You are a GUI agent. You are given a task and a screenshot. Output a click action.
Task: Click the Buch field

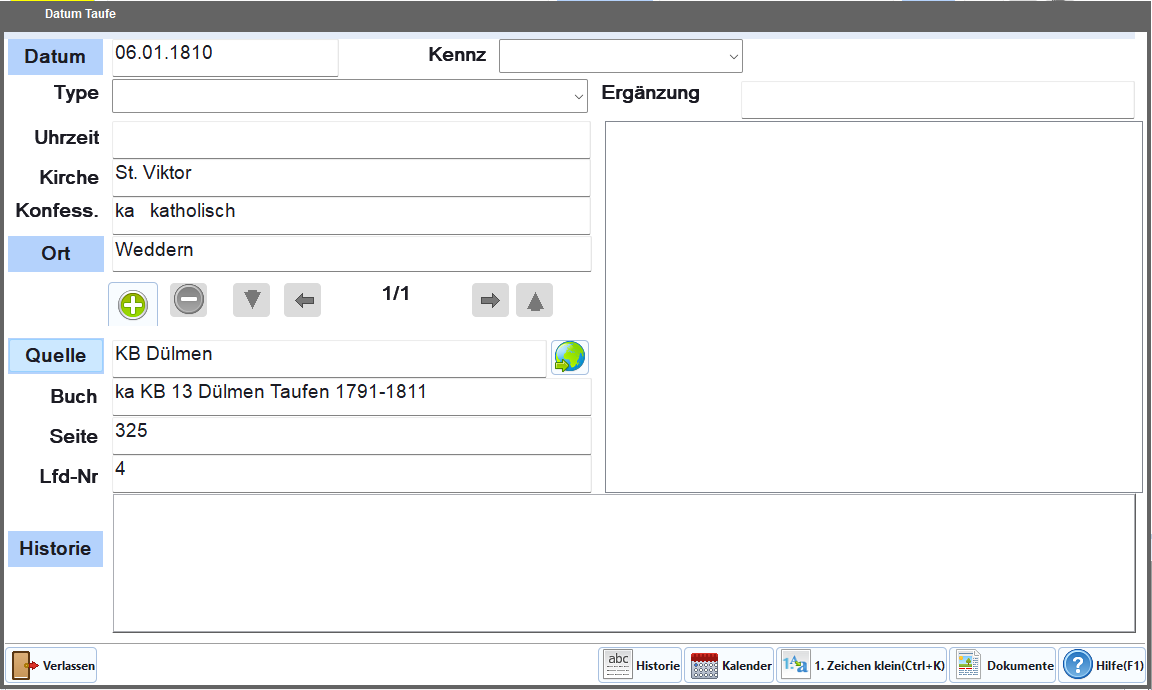[x=351, y=397]
